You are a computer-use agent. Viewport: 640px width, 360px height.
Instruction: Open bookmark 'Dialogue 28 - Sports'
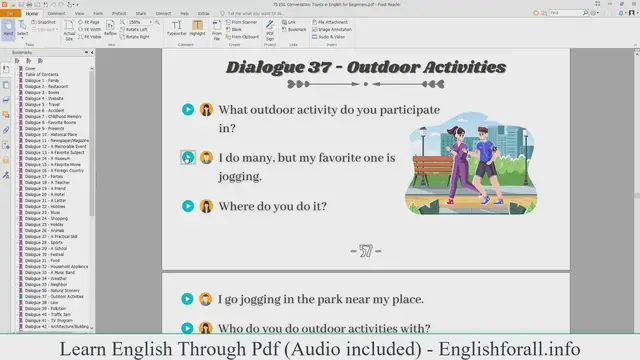(x=43, y=242)
